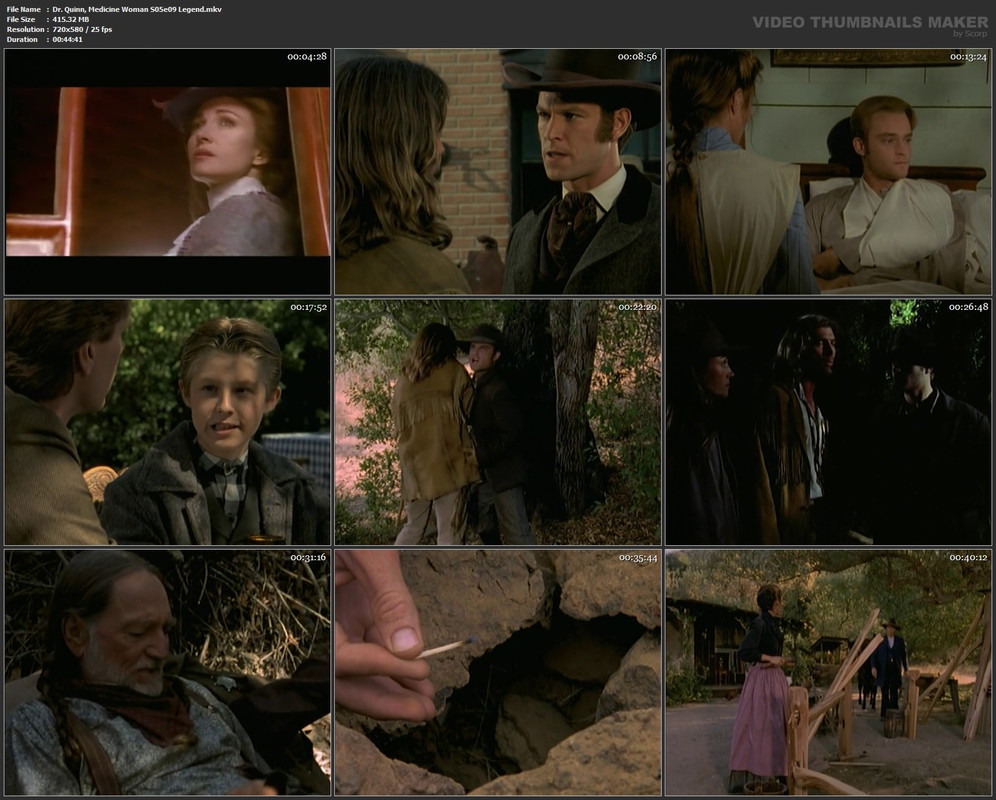Select the thumbnail stamped 00:35:44
The height and width of the screenshot is (800, 996).
point(498,673)
